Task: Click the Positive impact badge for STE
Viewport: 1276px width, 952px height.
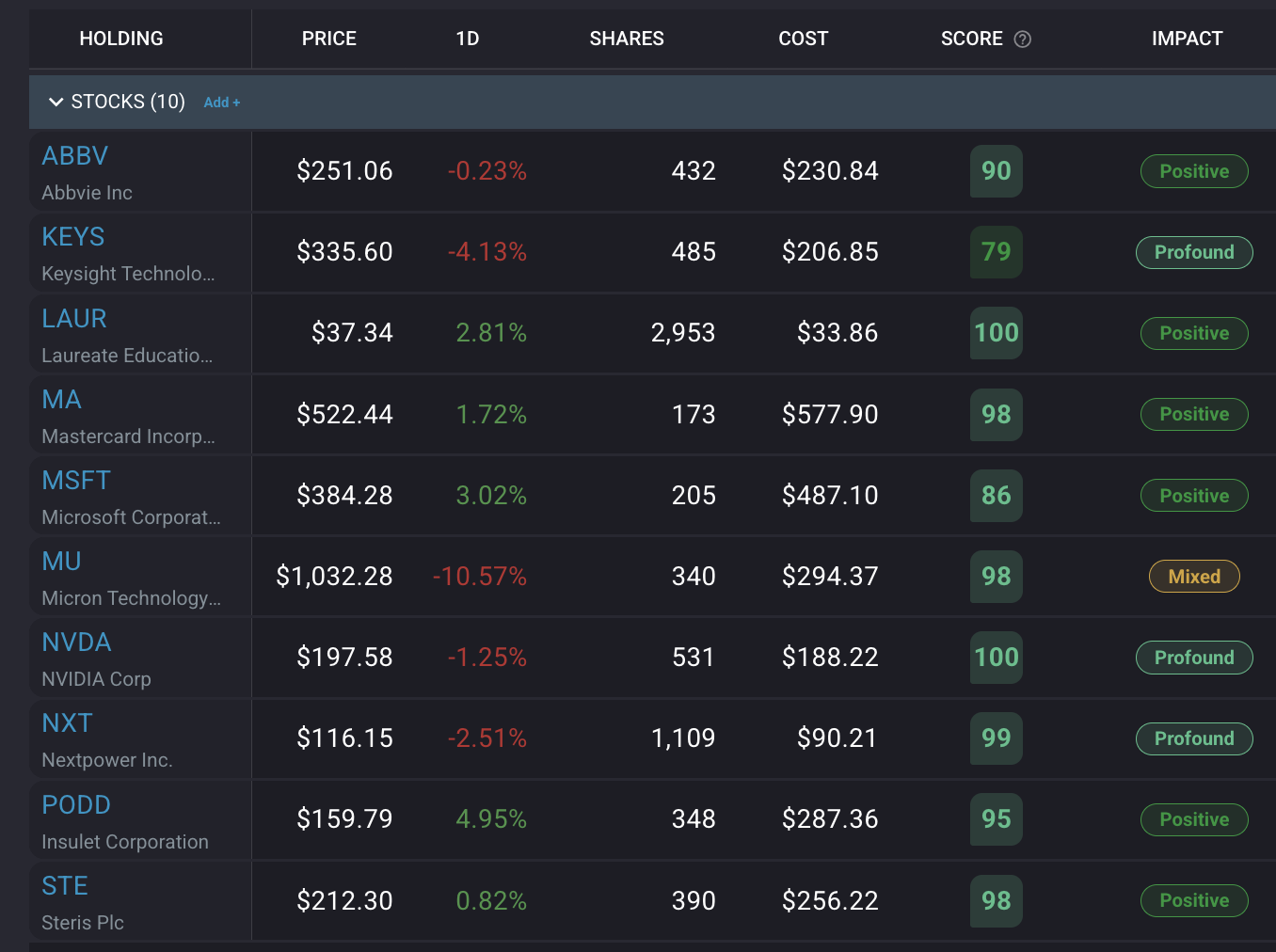Action: [1194, 900]
